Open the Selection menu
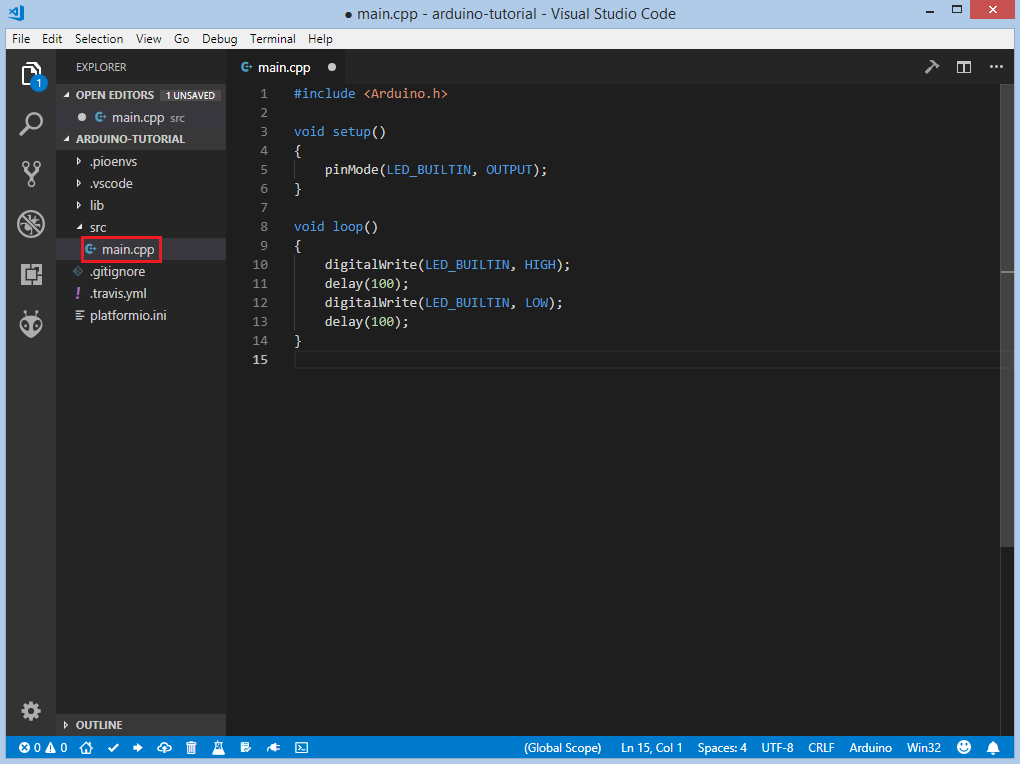Image resolution: width=1020 pixels, height=764 pixels. tap(99, 38)
